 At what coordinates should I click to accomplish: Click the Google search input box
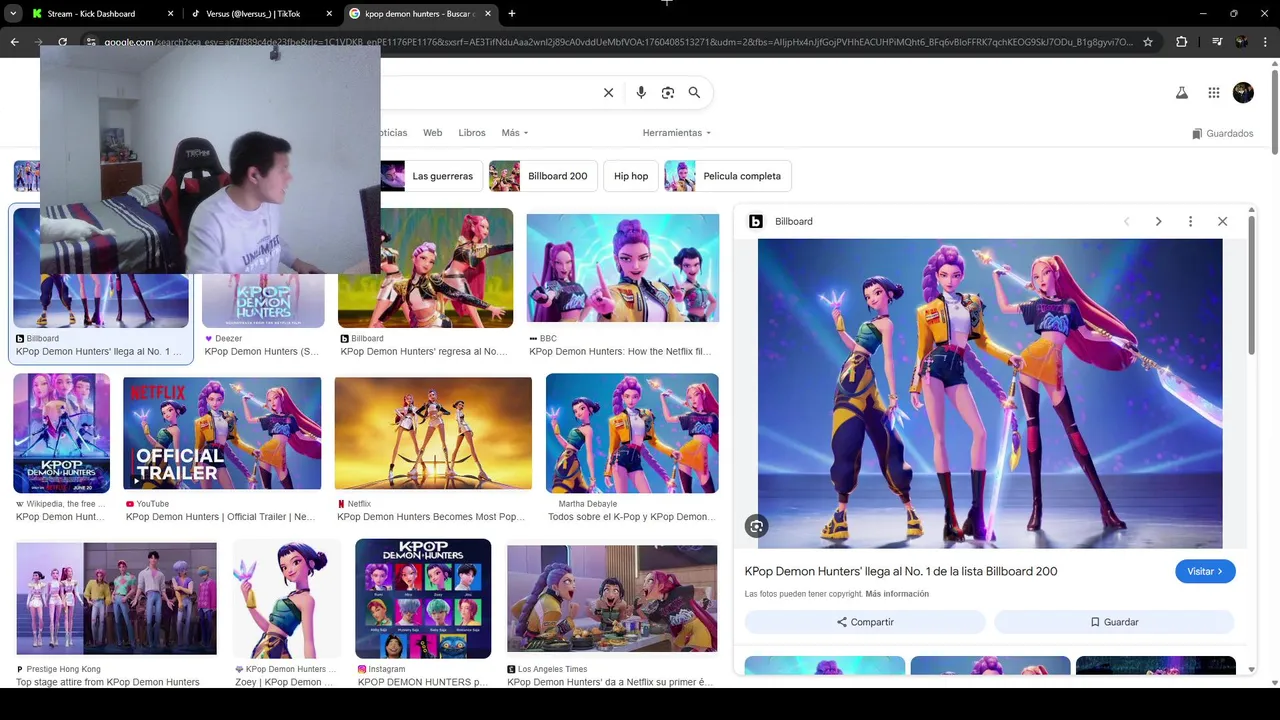[490, 93]
